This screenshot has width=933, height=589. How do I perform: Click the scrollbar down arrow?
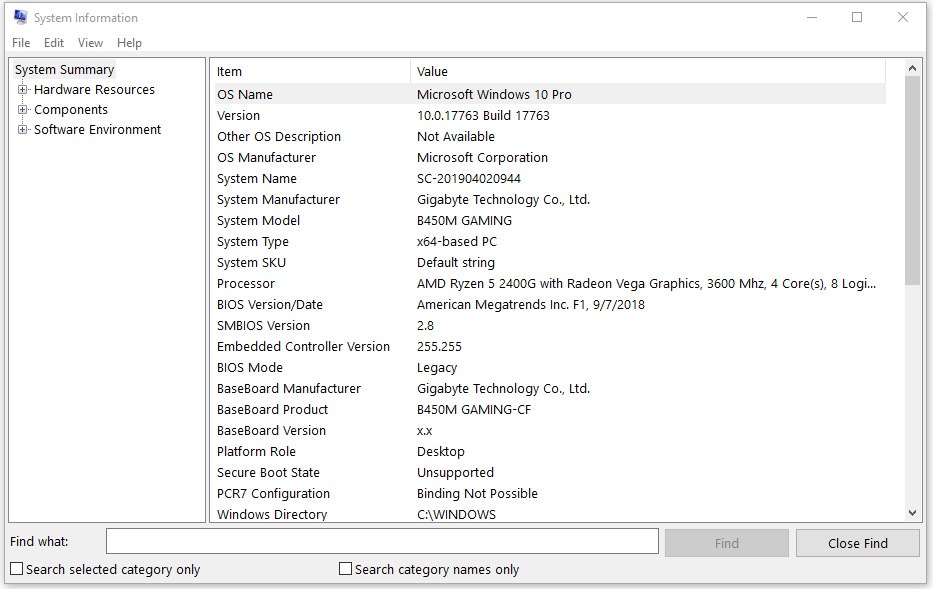(912, 513)
